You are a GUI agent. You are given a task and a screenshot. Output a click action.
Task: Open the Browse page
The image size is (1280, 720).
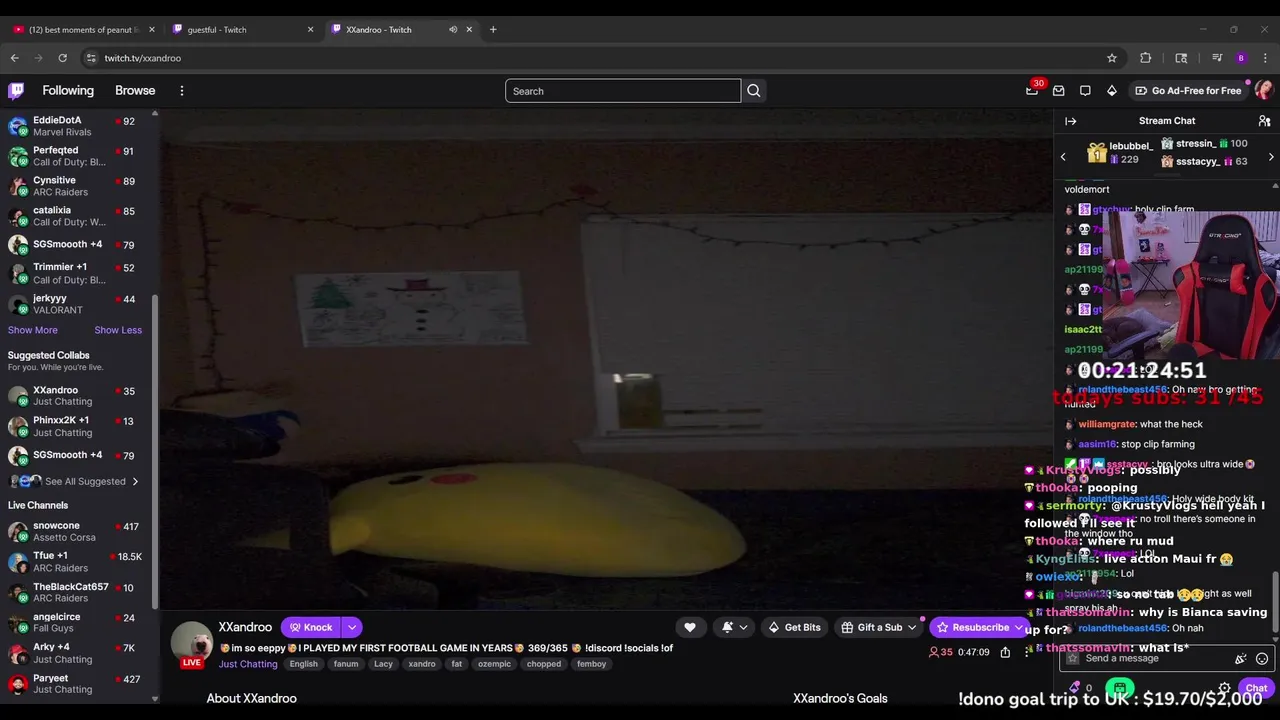pos(135,91)
